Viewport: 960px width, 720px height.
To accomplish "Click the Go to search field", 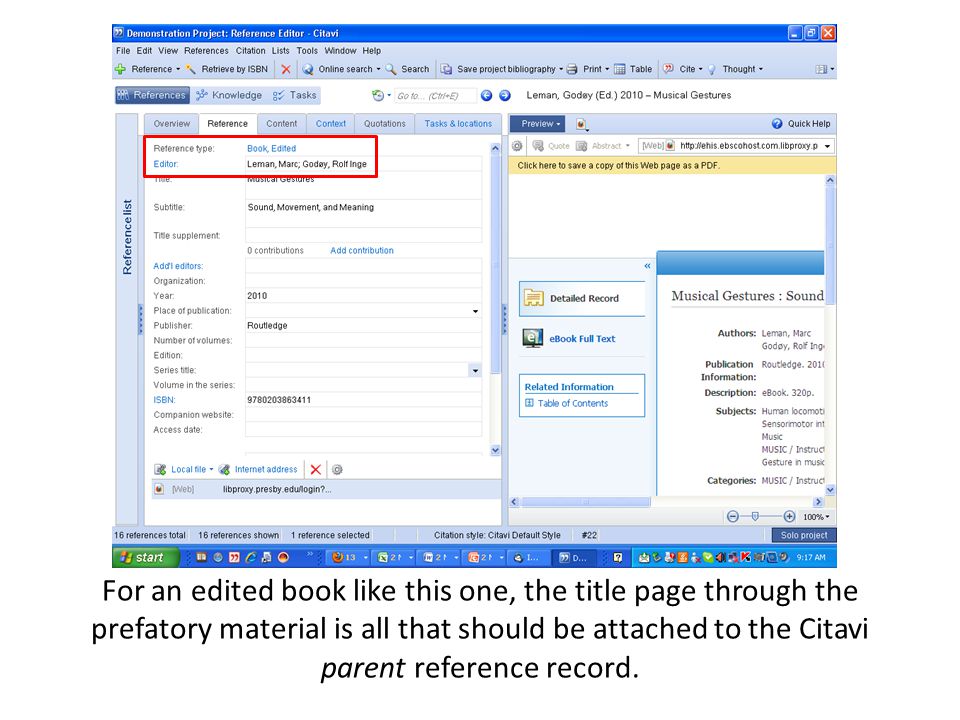I will [435, 96].
